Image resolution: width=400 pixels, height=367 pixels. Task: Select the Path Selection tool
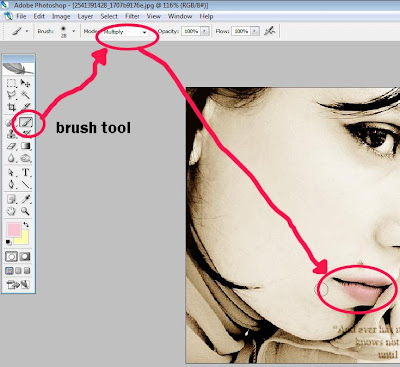(12, 173)
